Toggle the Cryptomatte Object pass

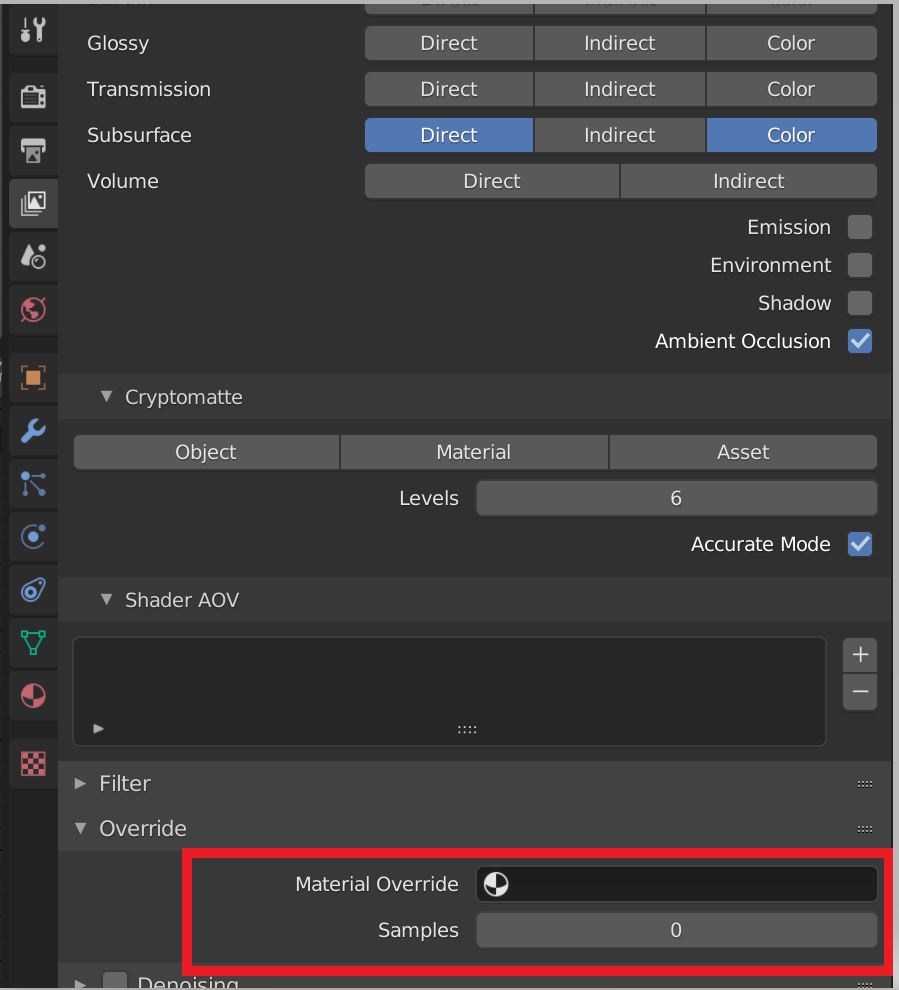[x=206, y=452]
